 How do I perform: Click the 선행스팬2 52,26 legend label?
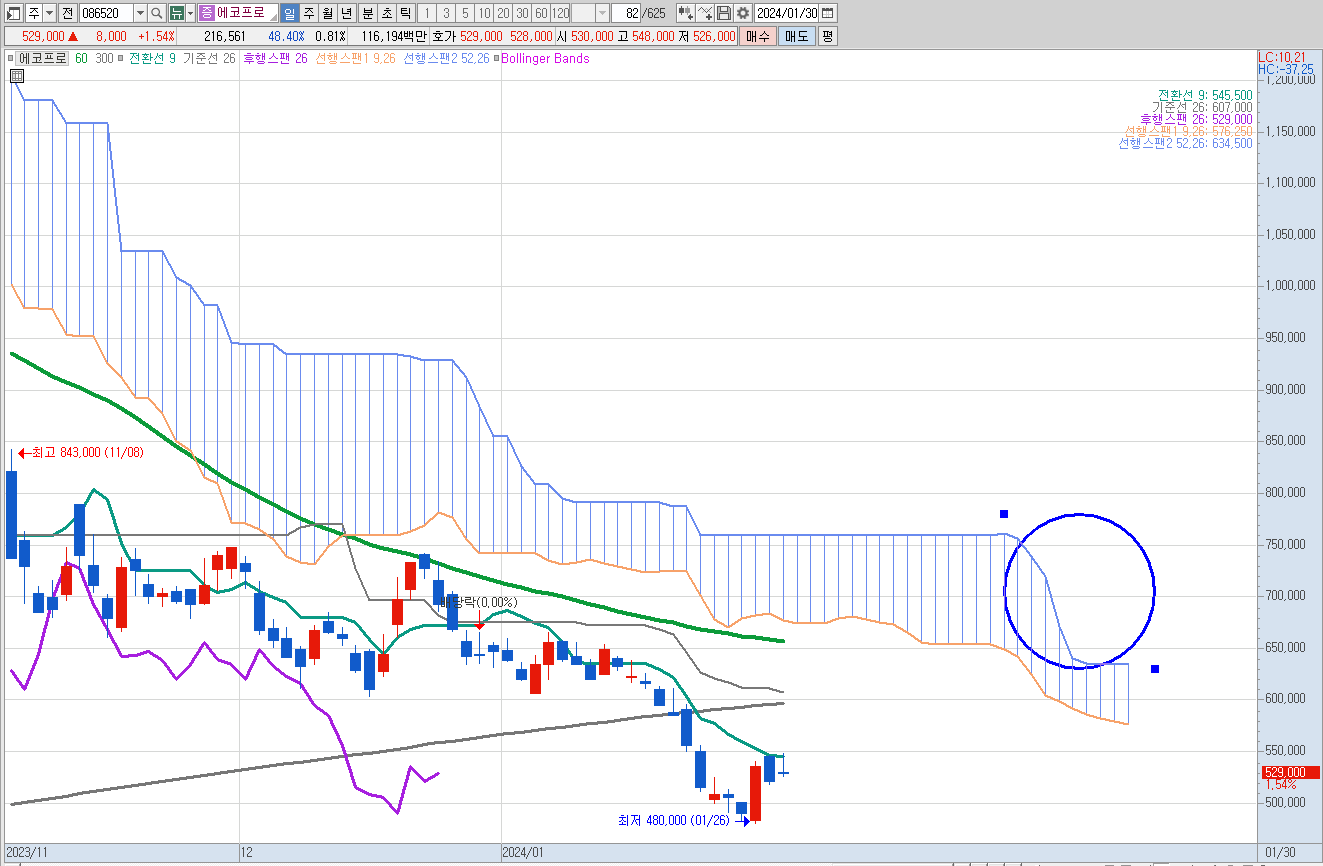tap(446, 59)
